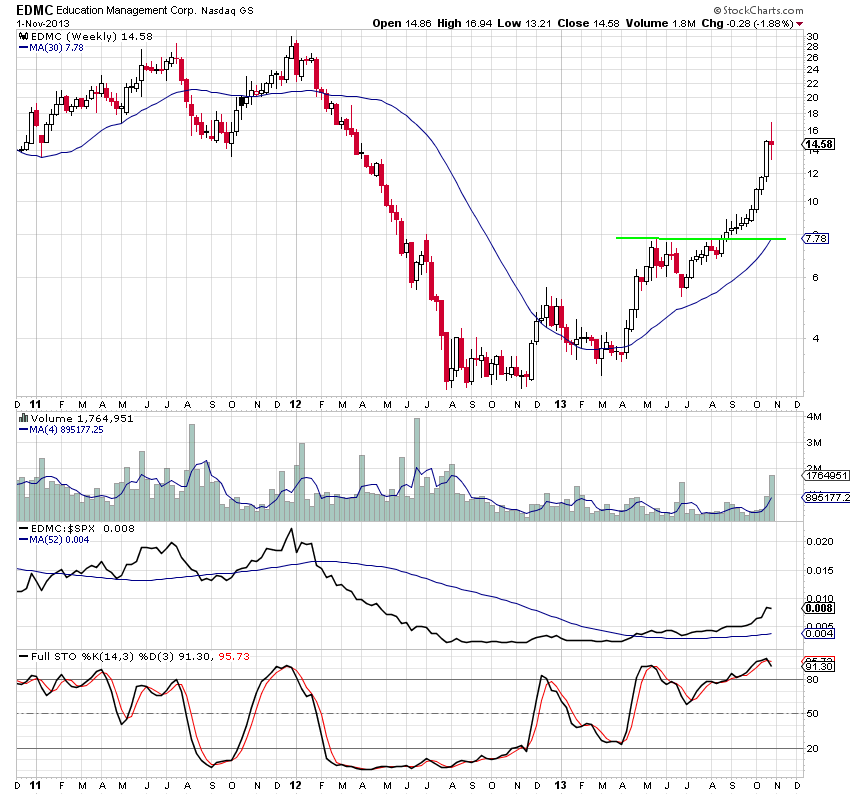Click the 0.020 relative strength axis label
850x795 pixels.
coord(820,541)
